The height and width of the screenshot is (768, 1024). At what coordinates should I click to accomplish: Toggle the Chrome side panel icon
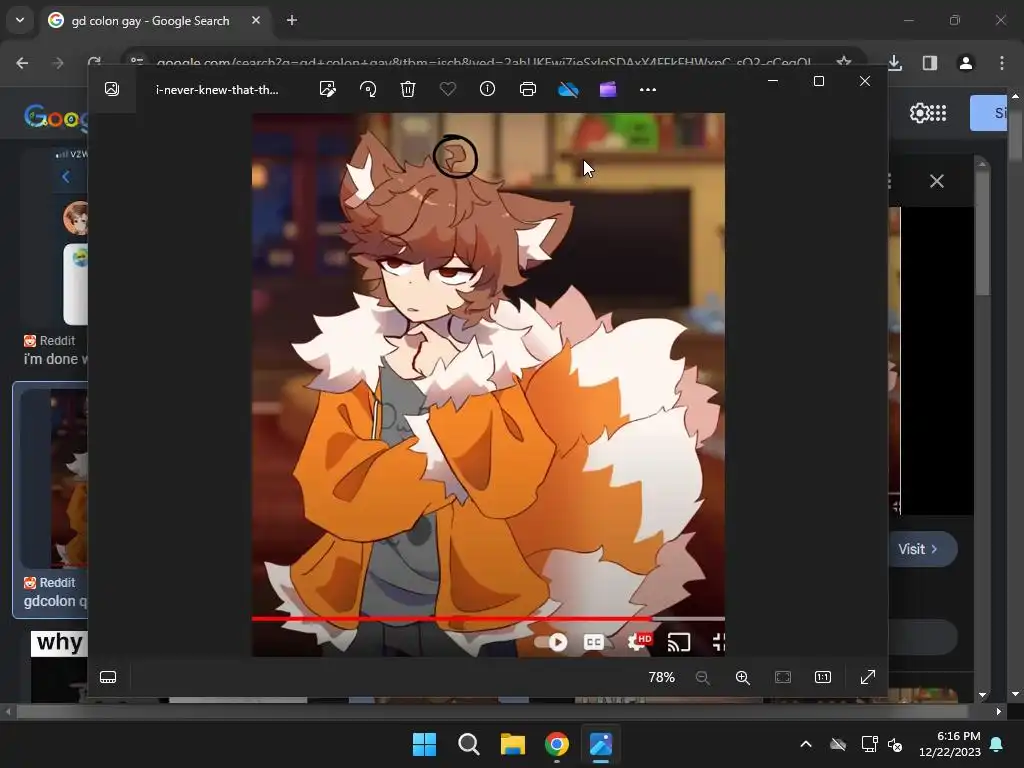pyautogui.click(x=930, y=63)
